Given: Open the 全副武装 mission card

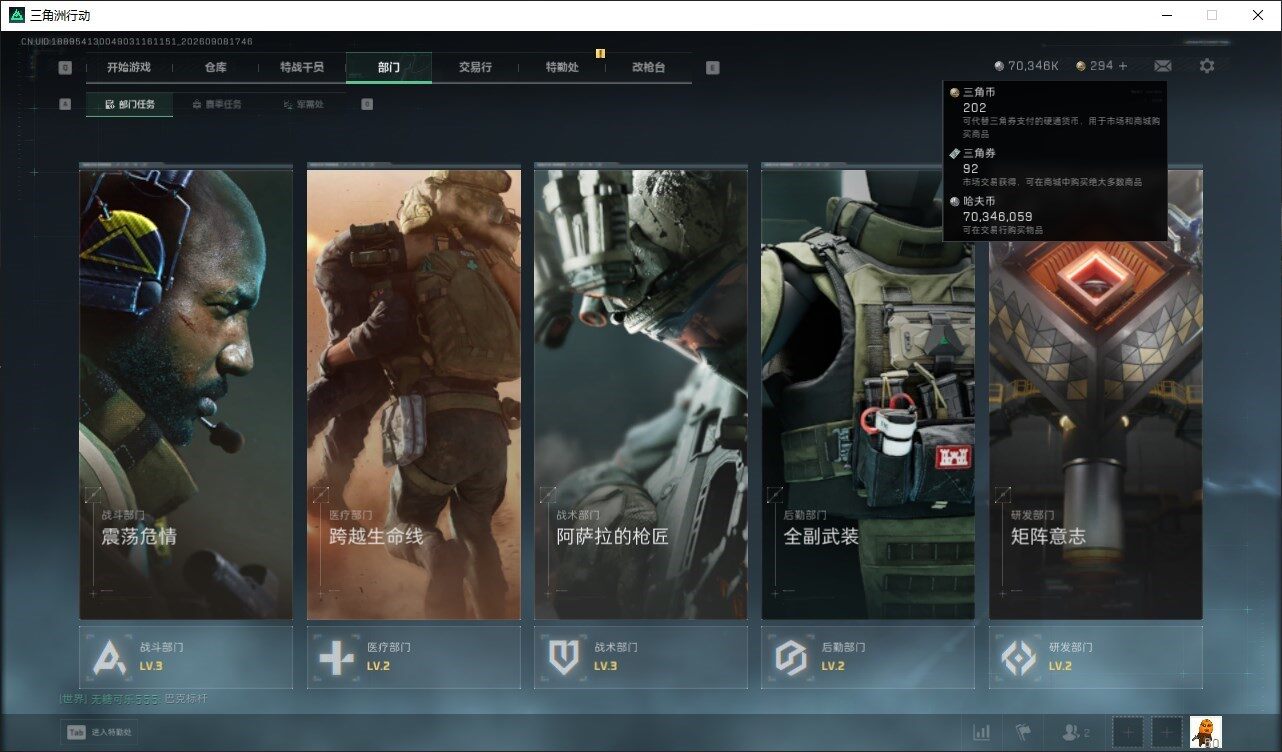Looking at the screenshot, I should tap(868, 394).
